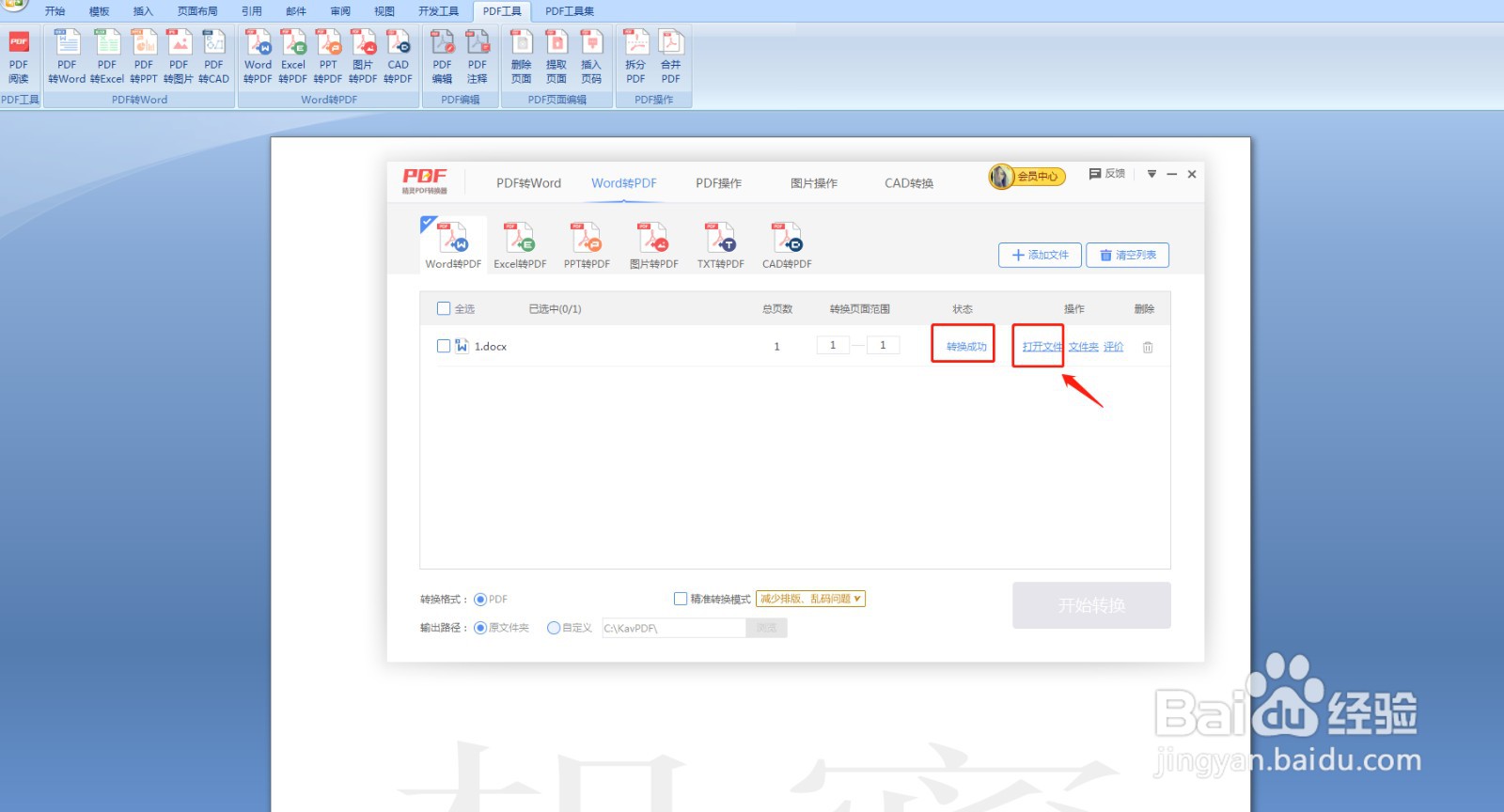Screen dimensions: 1504x812
Task: Switch to the 插入 ribbon tab
Action: [x=143, y=11]
